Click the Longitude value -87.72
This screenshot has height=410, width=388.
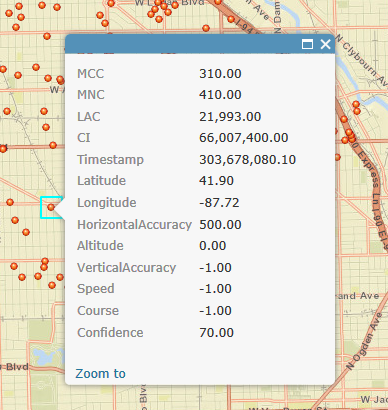pyautogui.click(x=219, y=203)
